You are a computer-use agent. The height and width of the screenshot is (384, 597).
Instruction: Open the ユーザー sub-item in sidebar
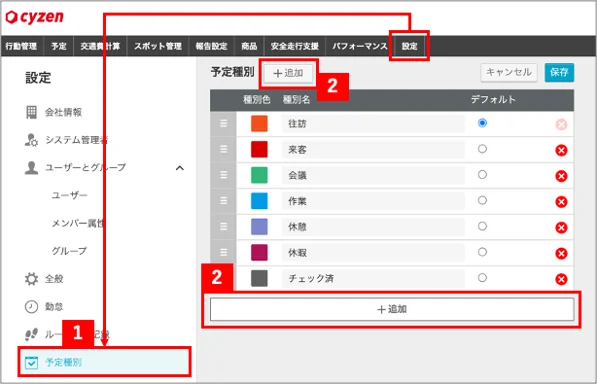[x=69, y=195]
